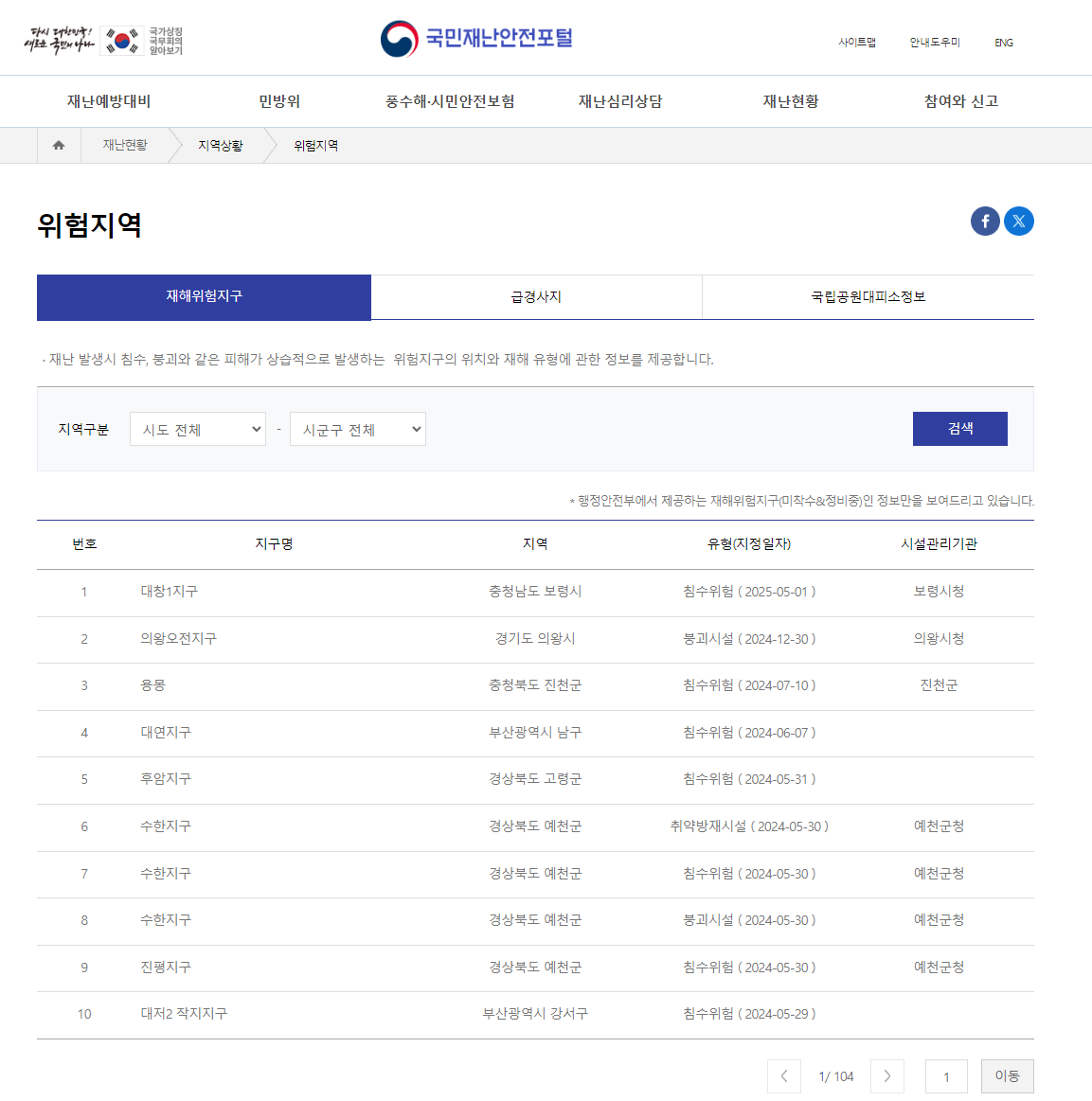The width and height of the screenshot is (1092, 1101).
Task: Click the 재난현황 breadcrumb link
Action: pyautogui.click(x=125, y=146)
